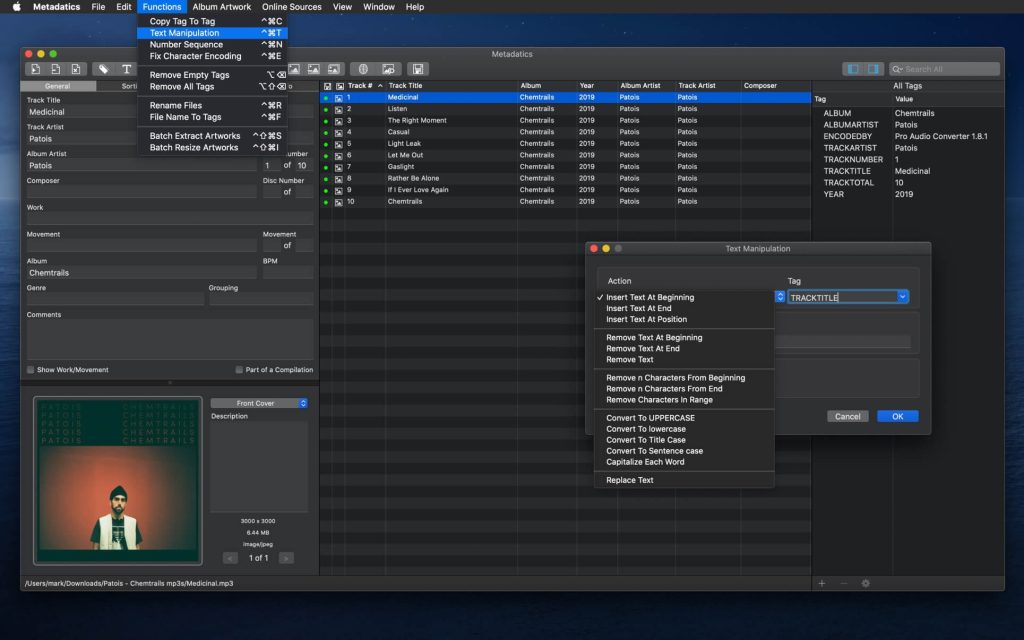Check the Part of a Compilation box
The image size is (1024, 640).
tap(239, 370)
